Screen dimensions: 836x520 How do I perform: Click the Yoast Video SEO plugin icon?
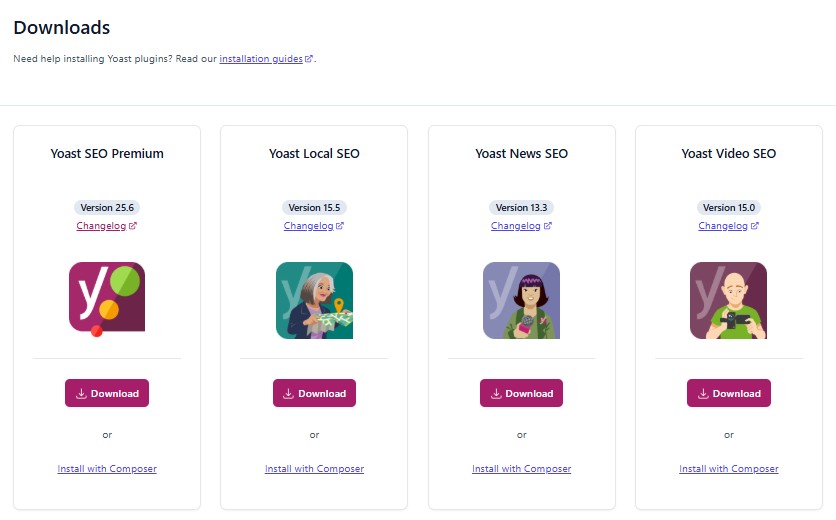(x=728, y=300)
